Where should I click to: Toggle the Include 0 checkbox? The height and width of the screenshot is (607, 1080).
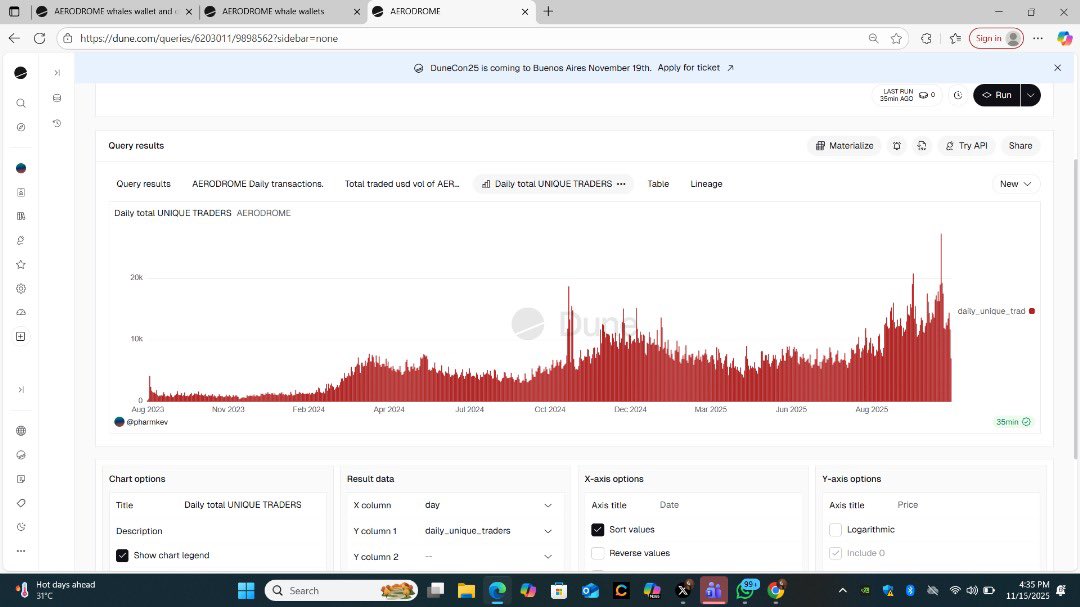coord(835,553)
